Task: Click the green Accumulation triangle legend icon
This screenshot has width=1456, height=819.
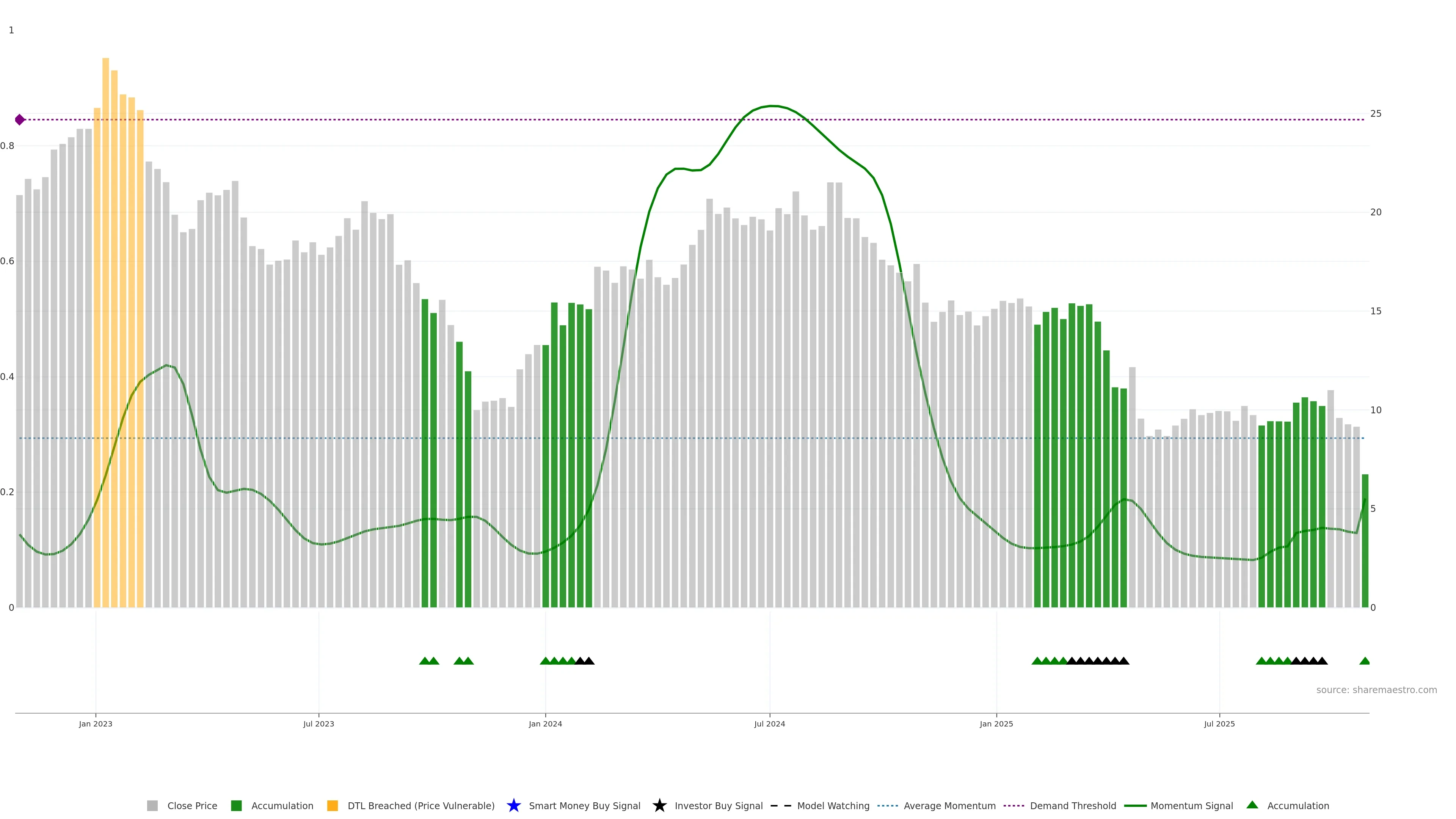Action: (1252, 805)
